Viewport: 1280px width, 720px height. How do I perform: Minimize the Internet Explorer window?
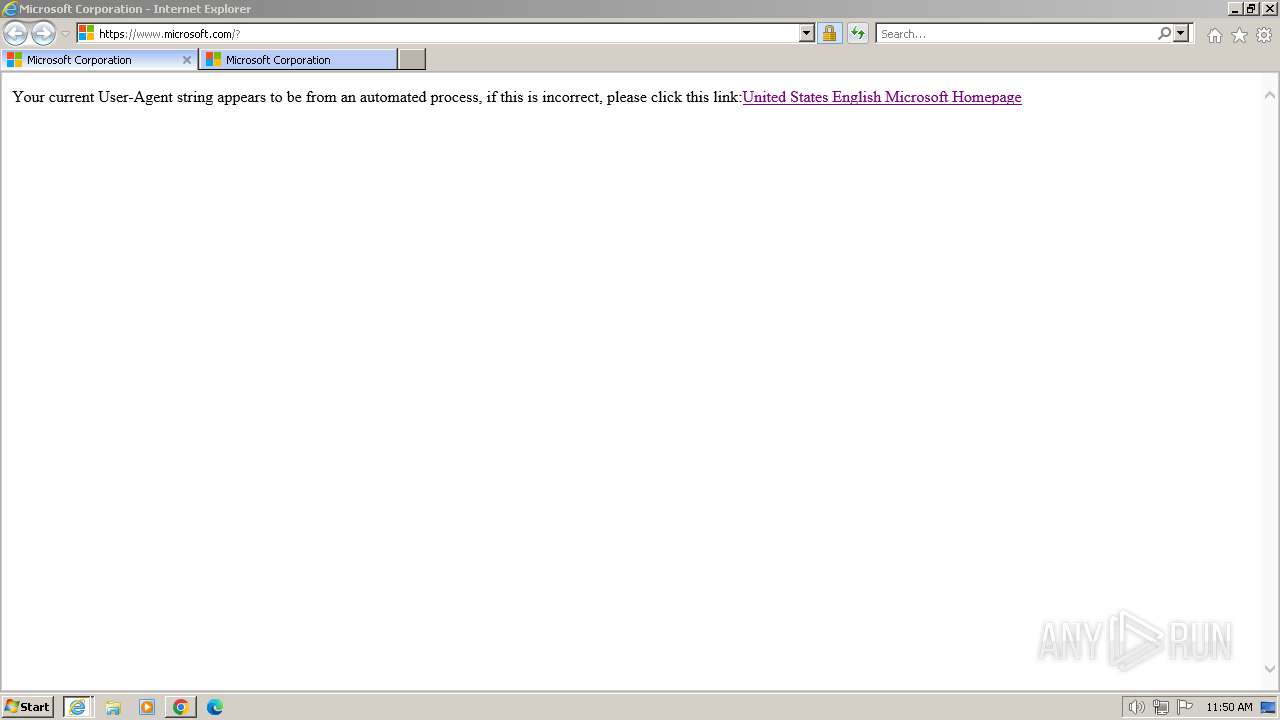click(x=1235, y=8)
